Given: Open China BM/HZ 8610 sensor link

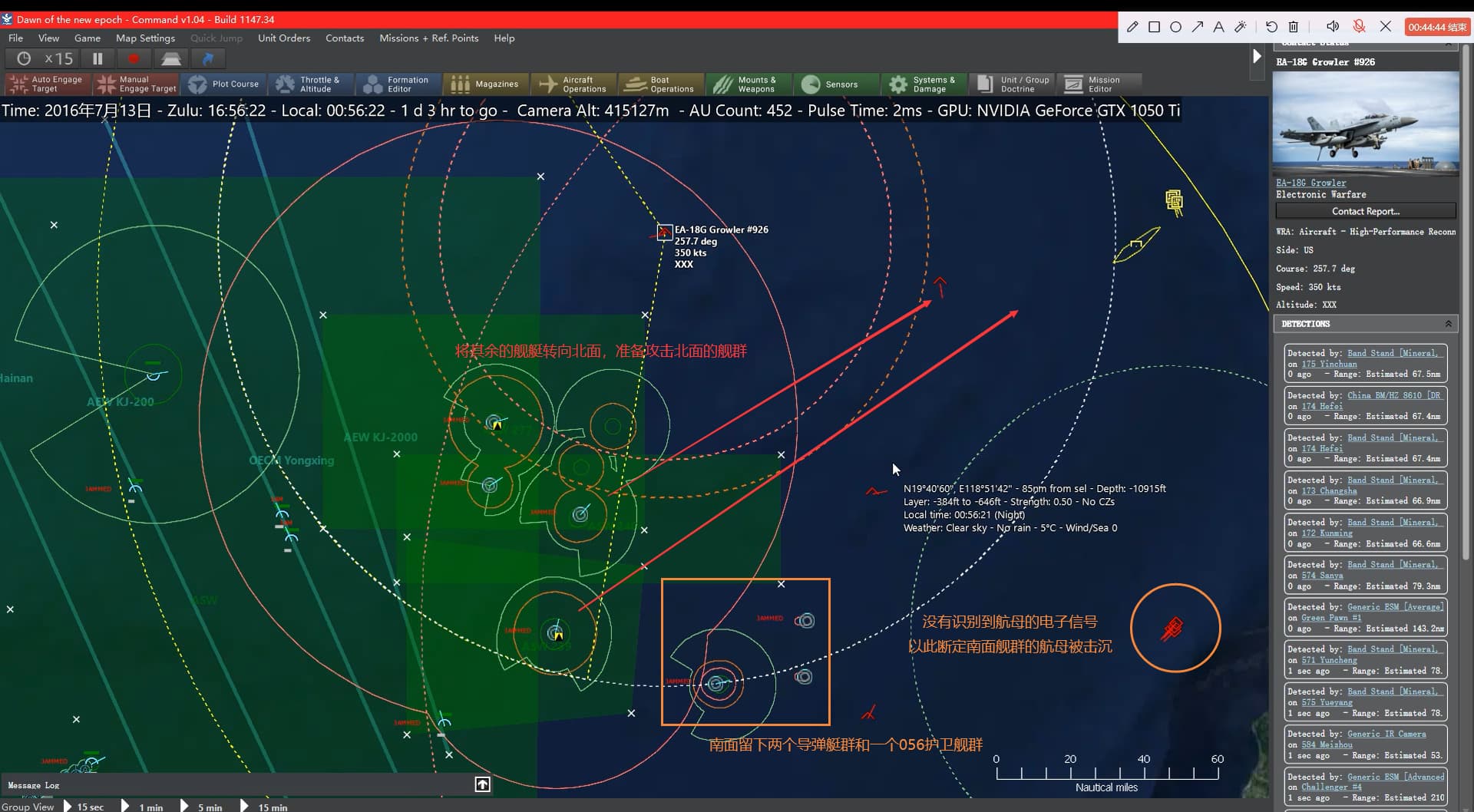Looking at the screenshot, I should click(x=1394, y=395).
